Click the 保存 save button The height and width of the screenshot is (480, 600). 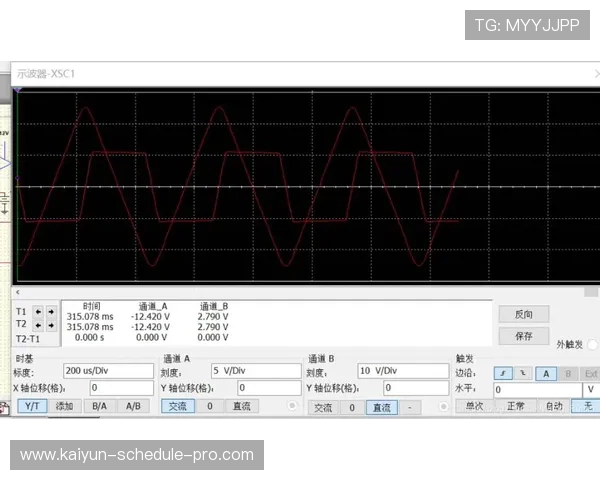click(524, 336)
